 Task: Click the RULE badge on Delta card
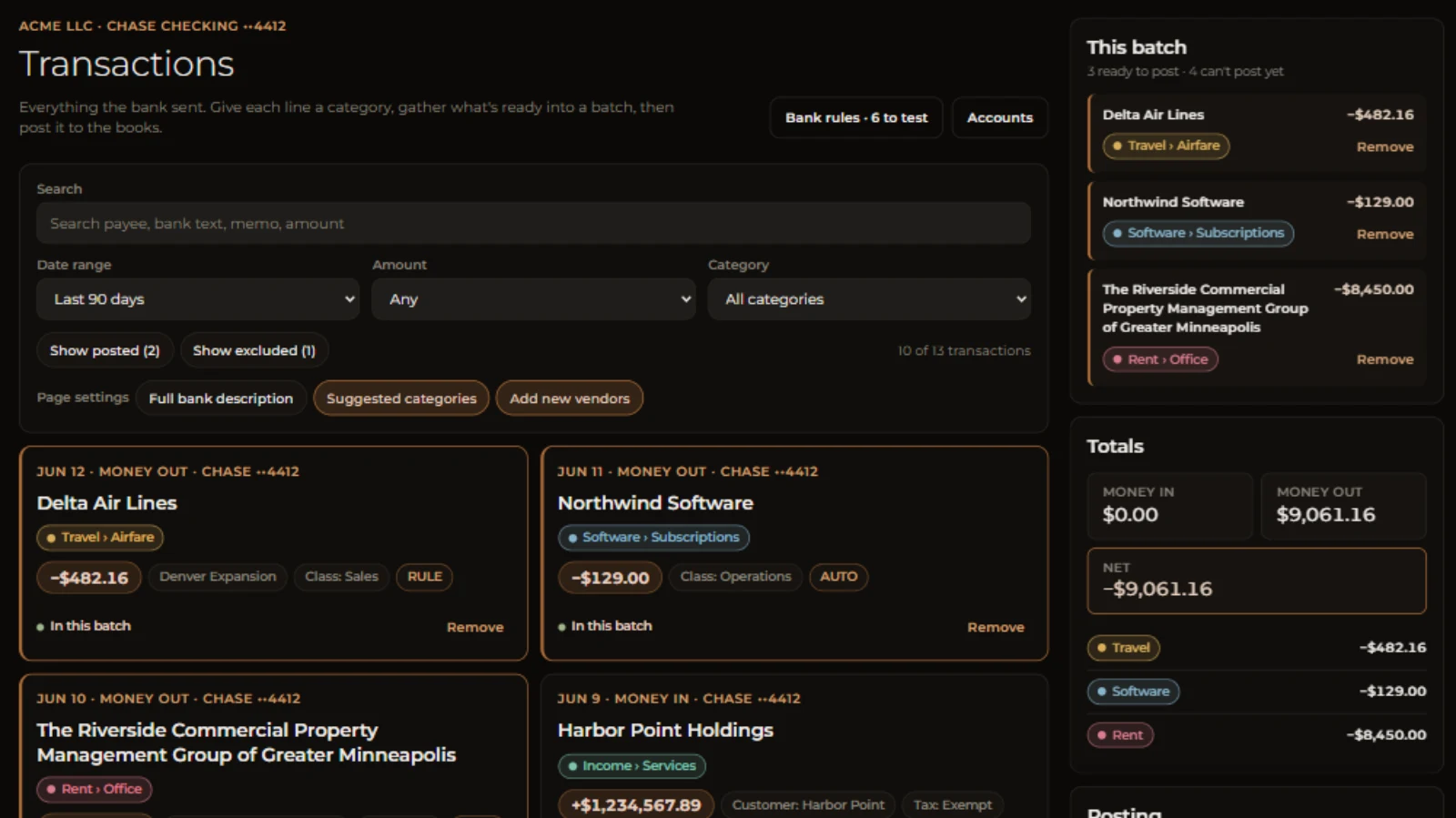pyautogui.click(x=424, y=577)
